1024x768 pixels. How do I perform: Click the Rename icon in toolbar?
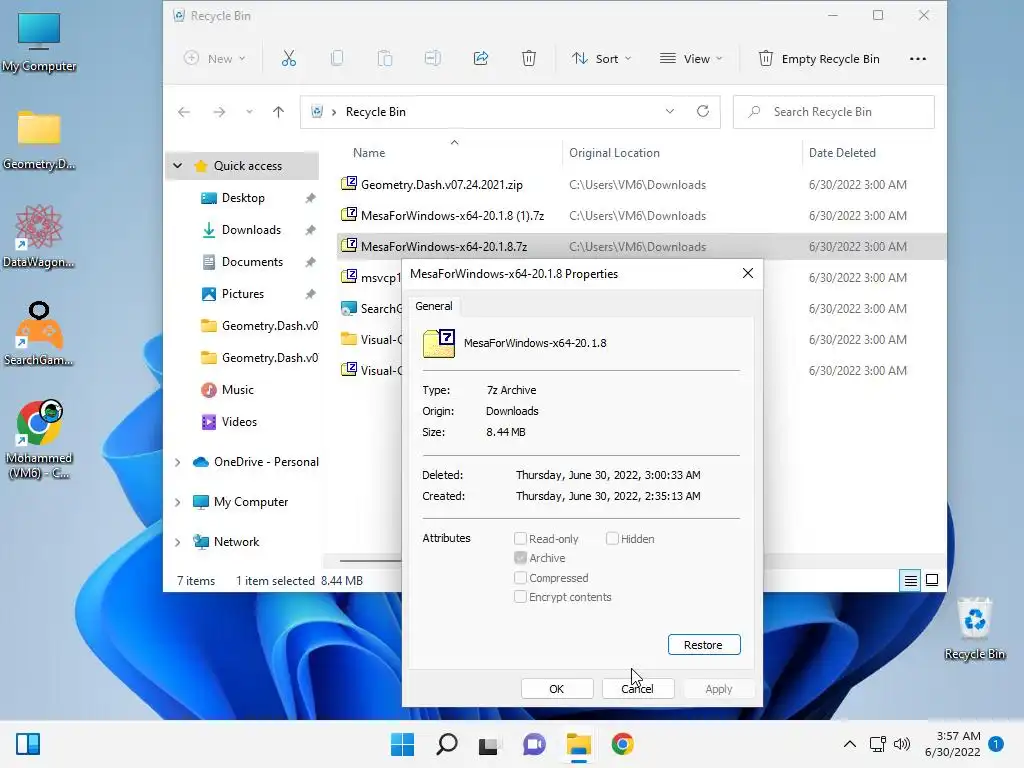tap(432, 59)
